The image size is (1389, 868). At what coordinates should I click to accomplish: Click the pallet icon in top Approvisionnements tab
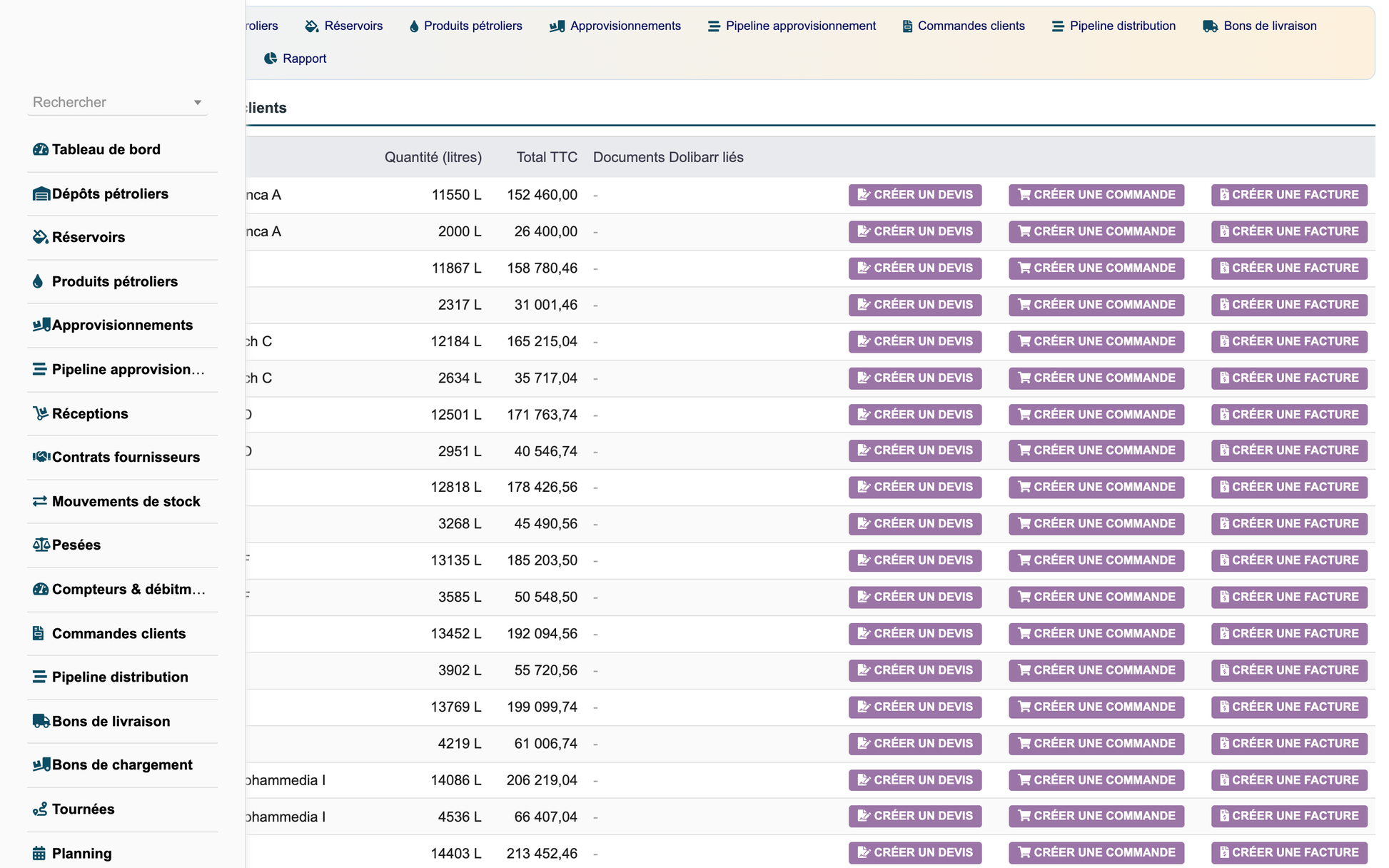coord(557,26)
